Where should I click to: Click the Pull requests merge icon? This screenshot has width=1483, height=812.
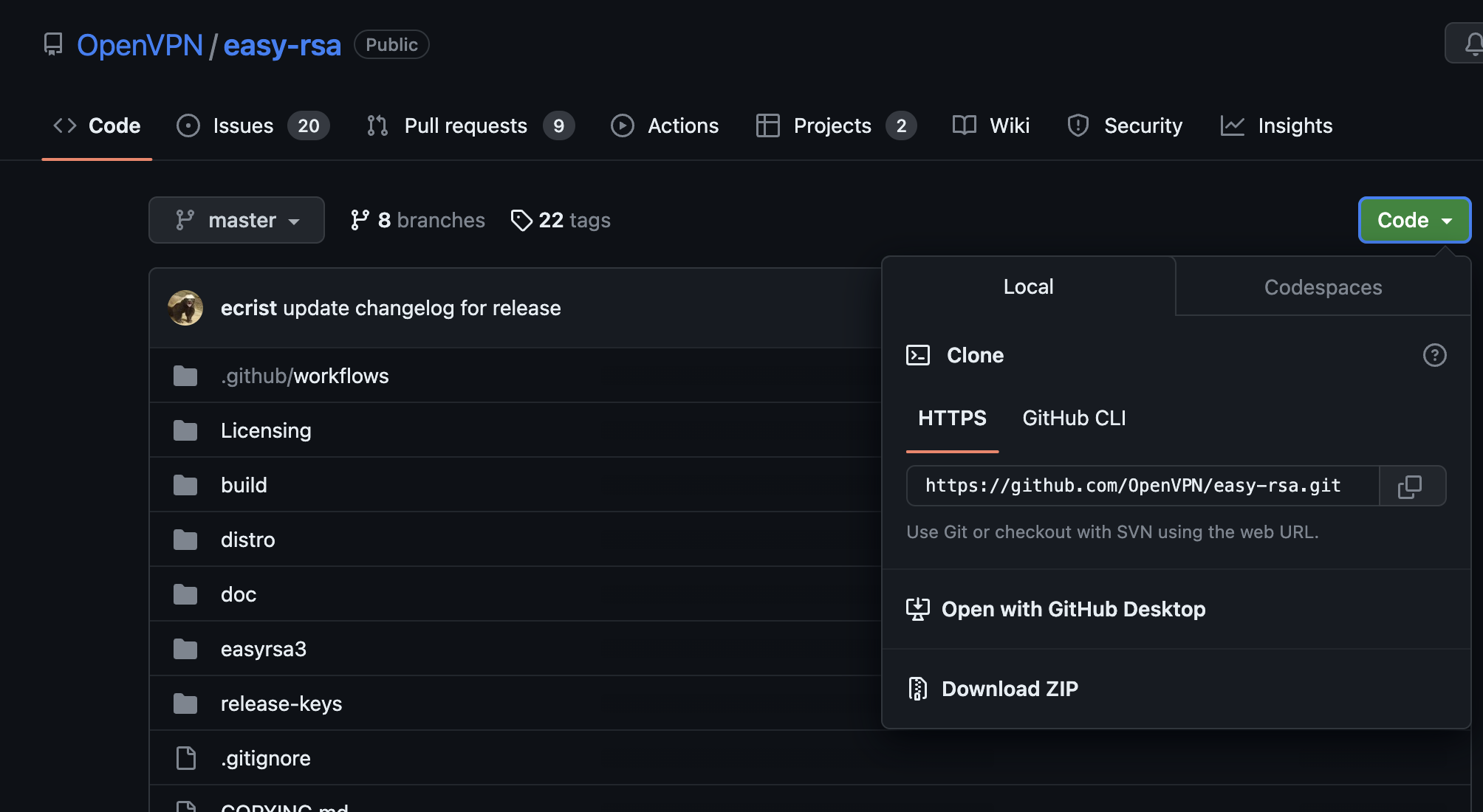tap(377, 125)
